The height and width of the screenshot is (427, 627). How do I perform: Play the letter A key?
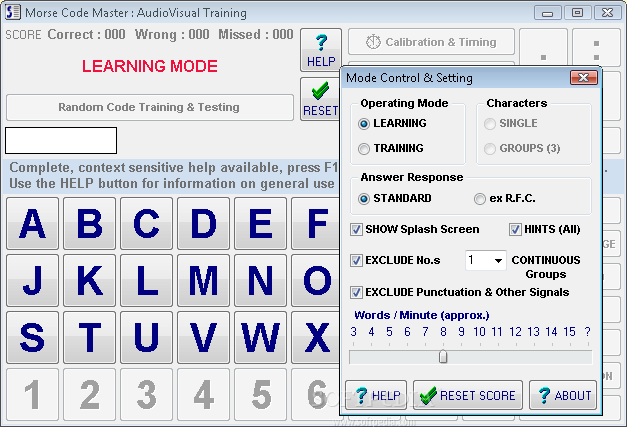pos(32,223)
